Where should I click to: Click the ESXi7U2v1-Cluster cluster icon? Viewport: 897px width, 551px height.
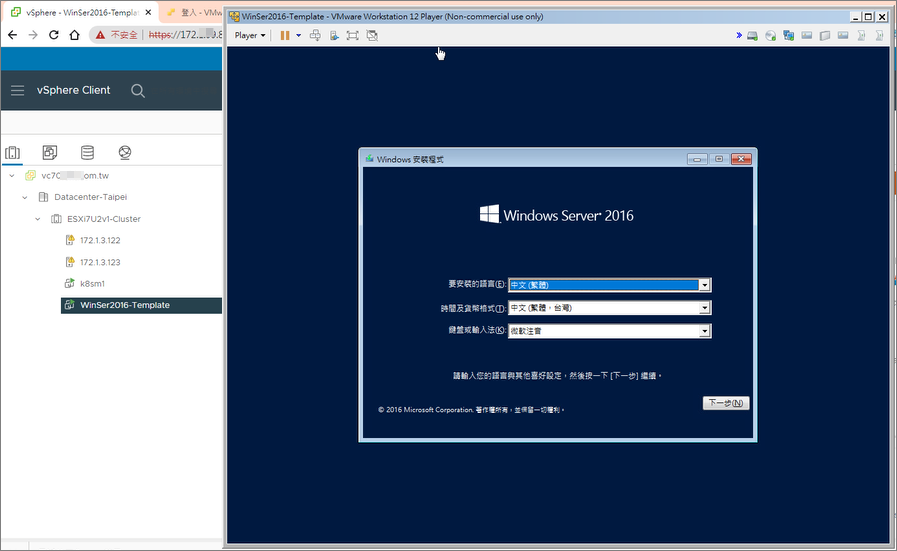coord(56,219)
